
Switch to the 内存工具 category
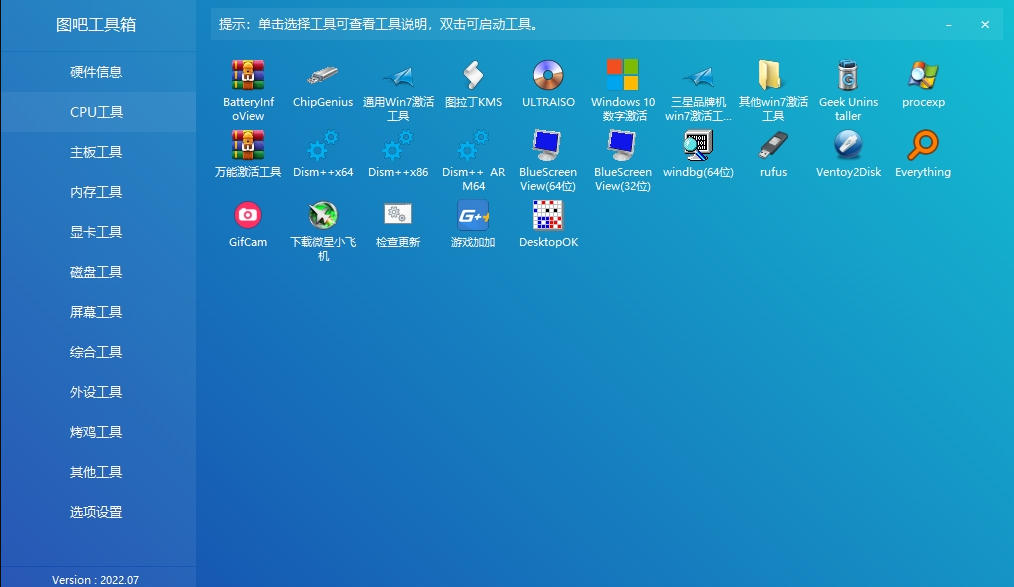pyautogui.click(x=98, y=192)
